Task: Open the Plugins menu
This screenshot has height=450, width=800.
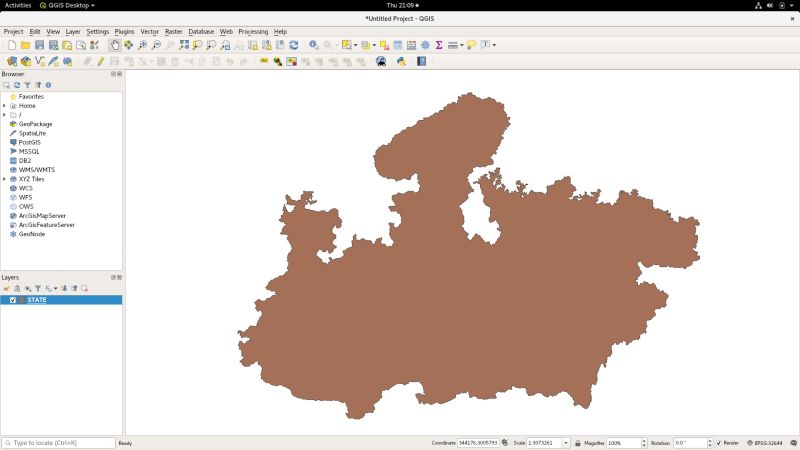Action: pyautogui.click(x=124, y=32)
